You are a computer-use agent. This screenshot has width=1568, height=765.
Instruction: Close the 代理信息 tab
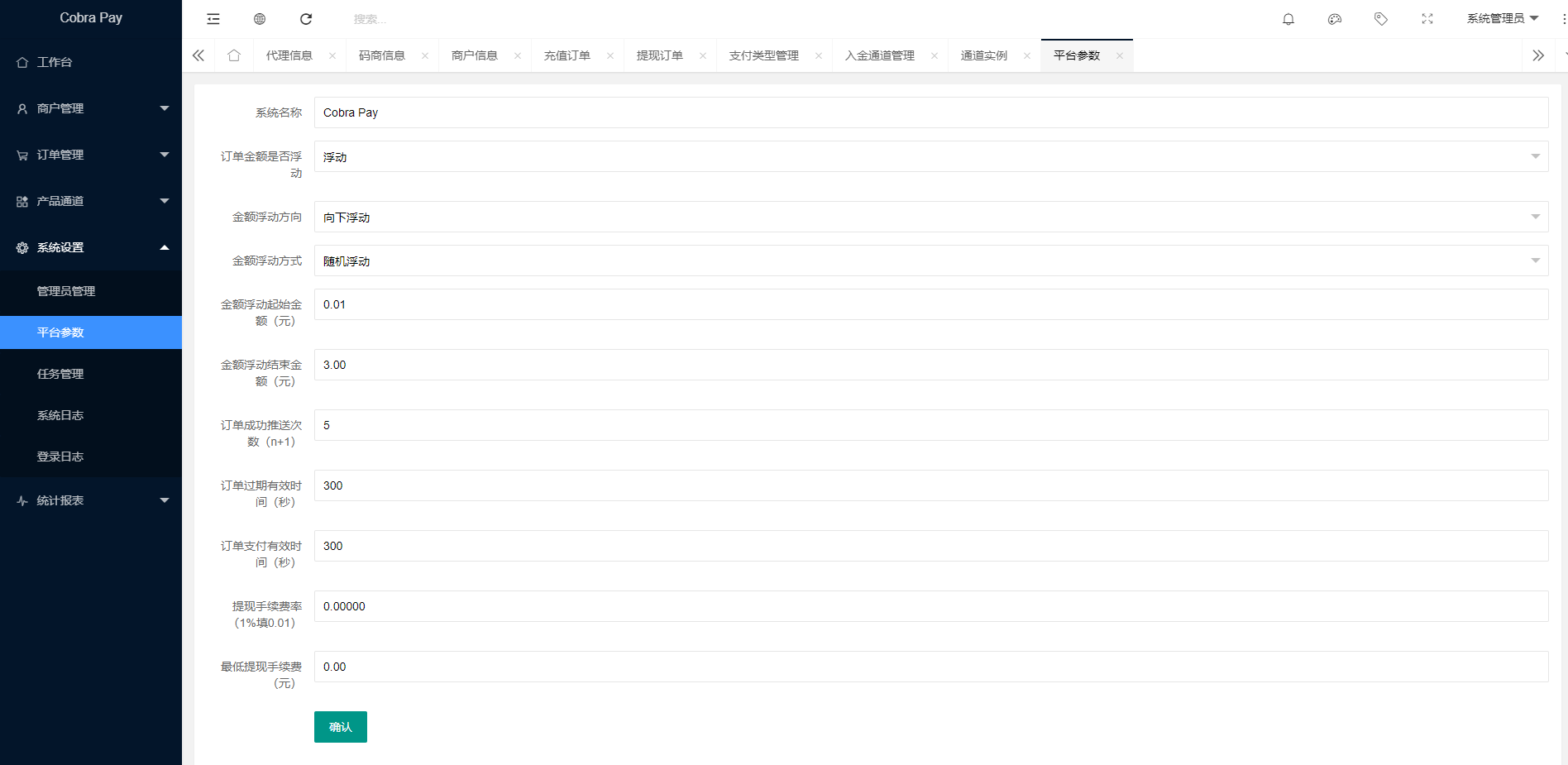332,55
